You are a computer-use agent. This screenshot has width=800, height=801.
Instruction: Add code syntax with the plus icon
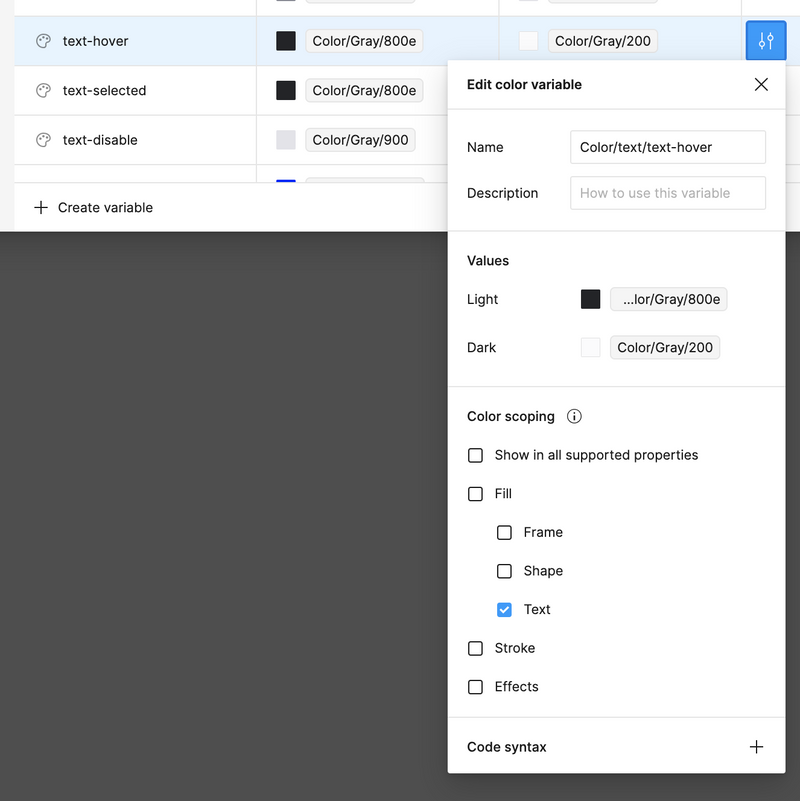(757, 747)
